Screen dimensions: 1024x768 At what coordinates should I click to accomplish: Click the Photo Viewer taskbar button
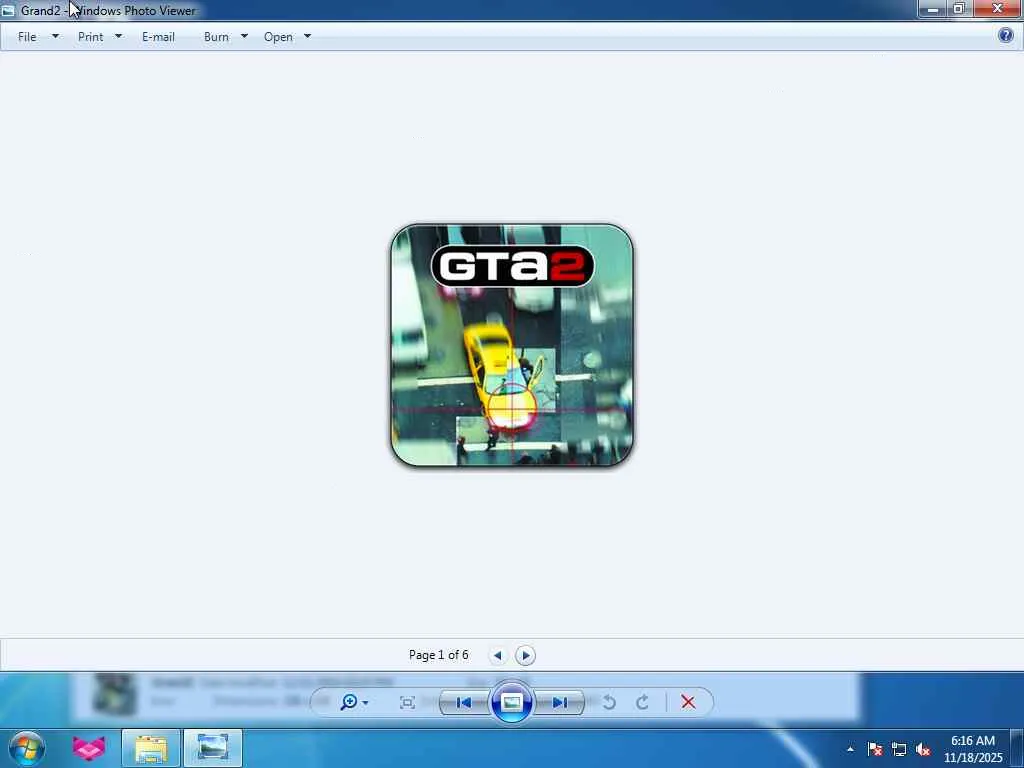(213, 748)
